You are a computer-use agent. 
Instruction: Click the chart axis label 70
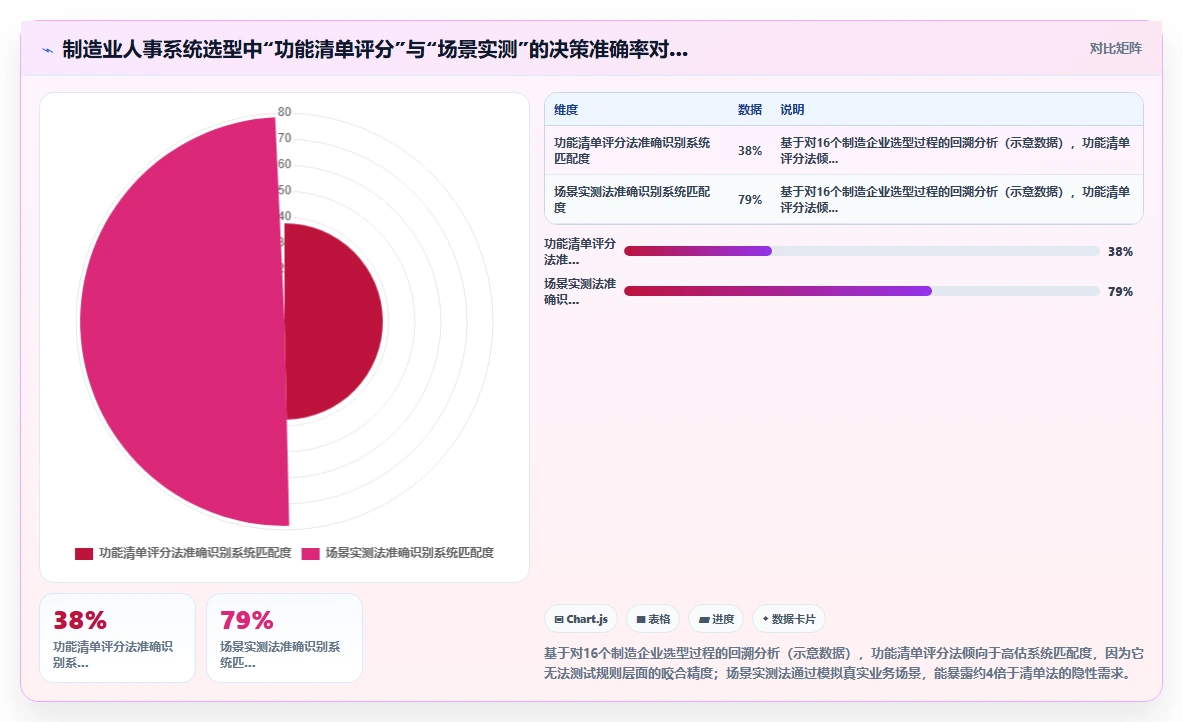tap(284, 137)
